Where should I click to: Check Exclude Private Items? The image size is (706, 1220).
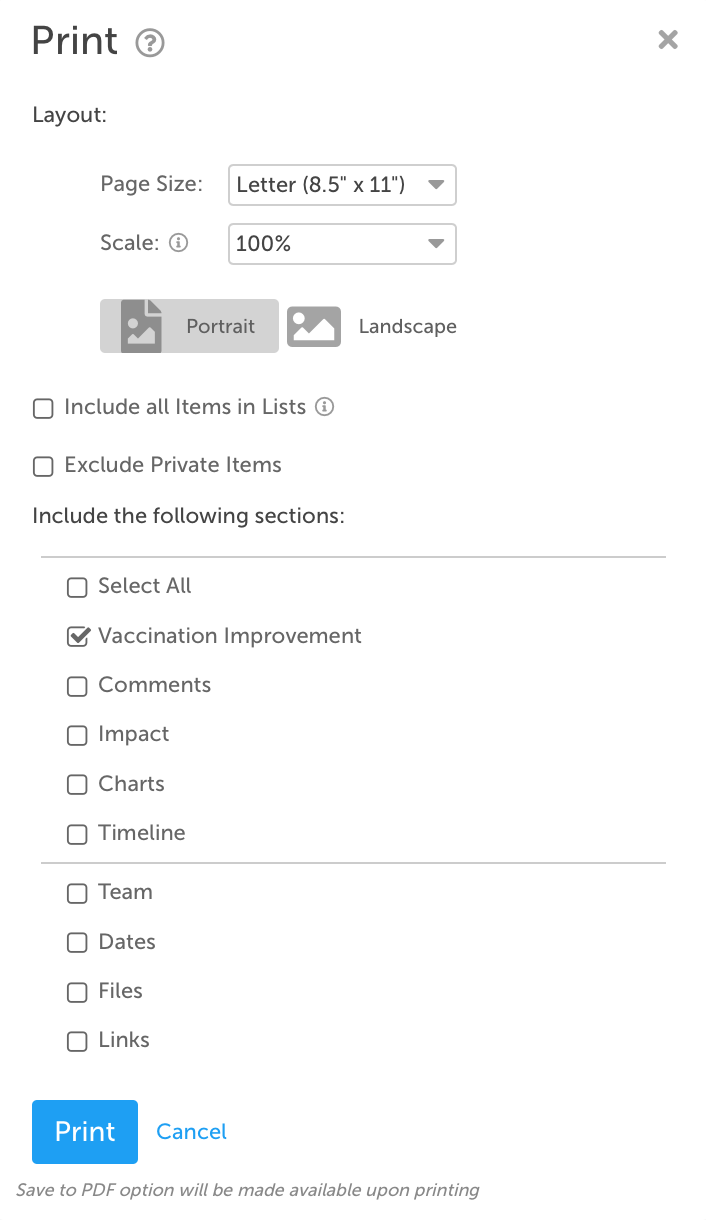coord(43,466)
